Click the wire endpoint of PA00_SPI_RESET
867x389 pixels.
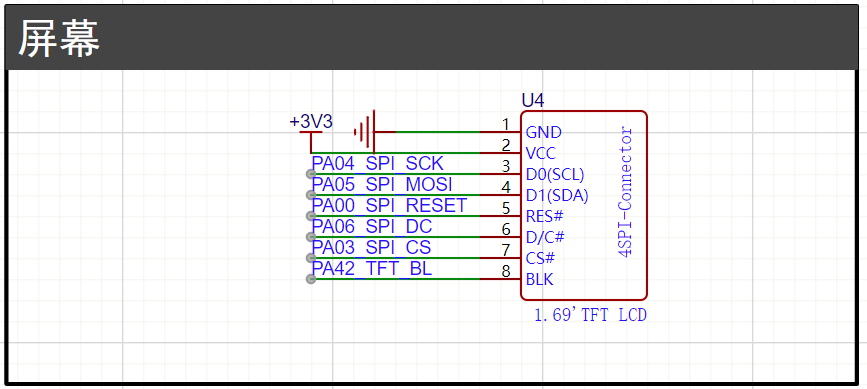(x=311, y=216)
